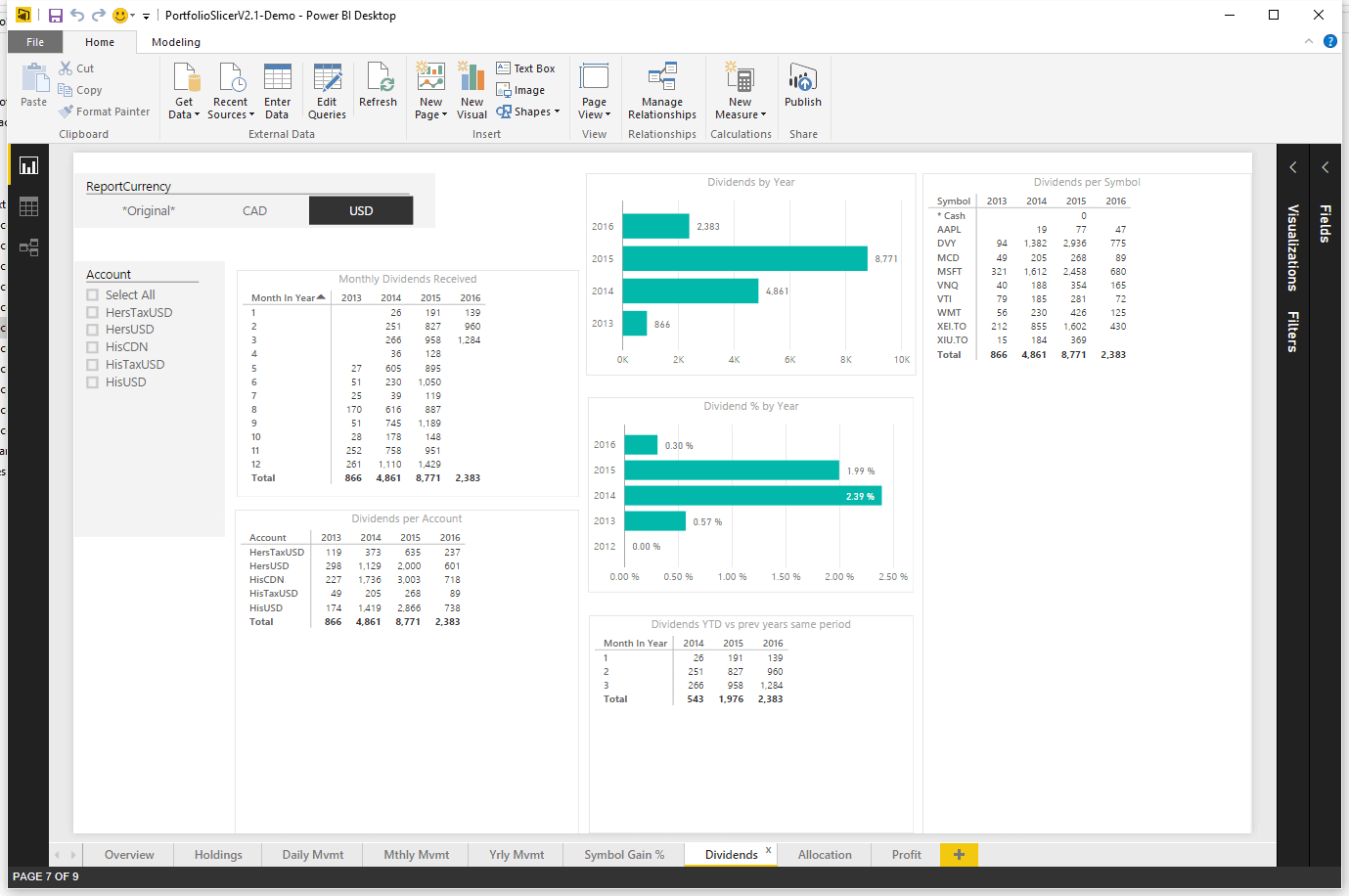Enable the HisCDN account filter
The width and height of the screenshot is (1349, 896).
(92, 346)
